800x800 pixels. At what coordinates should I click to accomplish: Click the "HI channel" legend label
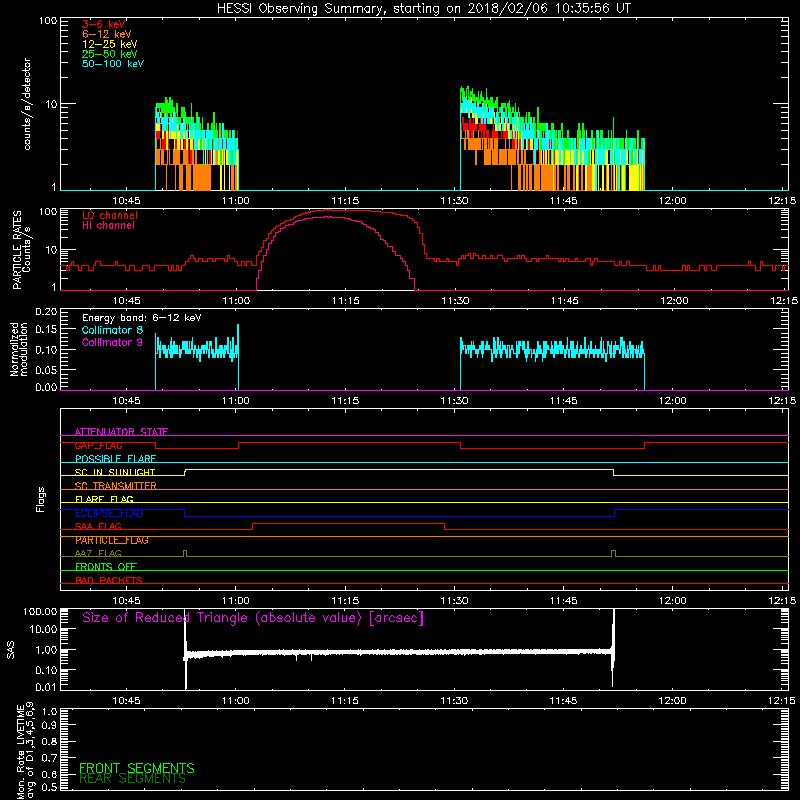point(108,226)
